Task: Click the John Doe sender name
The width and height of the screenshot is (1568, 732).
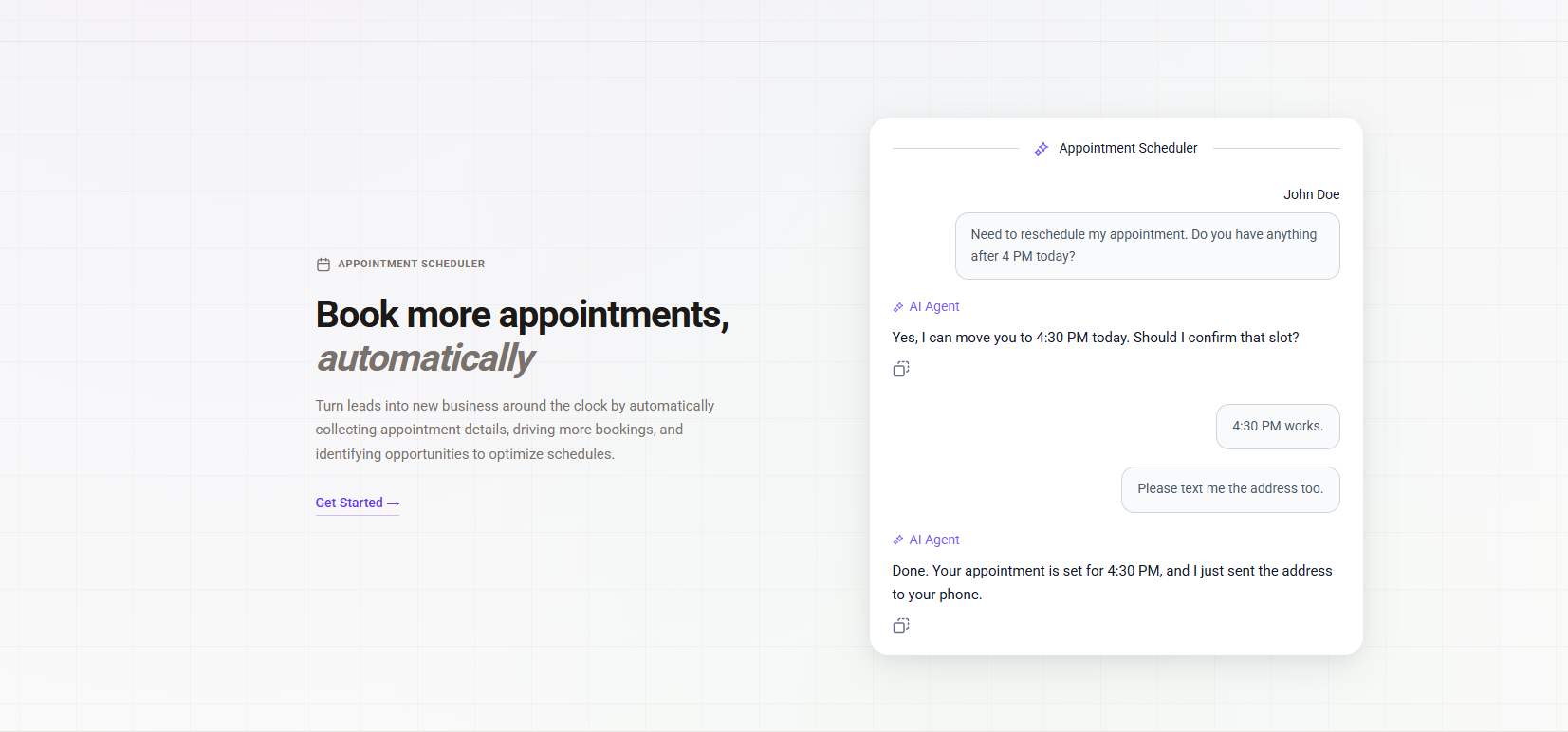Action: pyautogui.click(x=1312, y=194)
